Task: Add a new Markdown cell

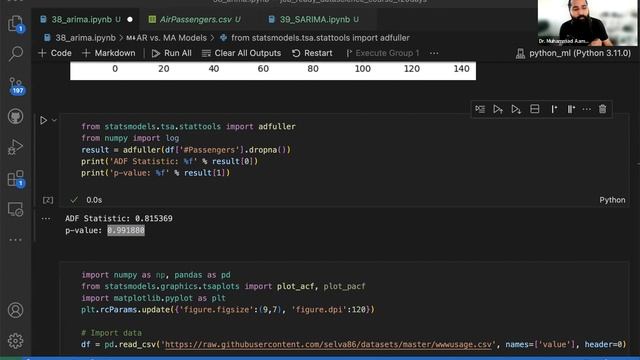Action: [x=109, y=53]
